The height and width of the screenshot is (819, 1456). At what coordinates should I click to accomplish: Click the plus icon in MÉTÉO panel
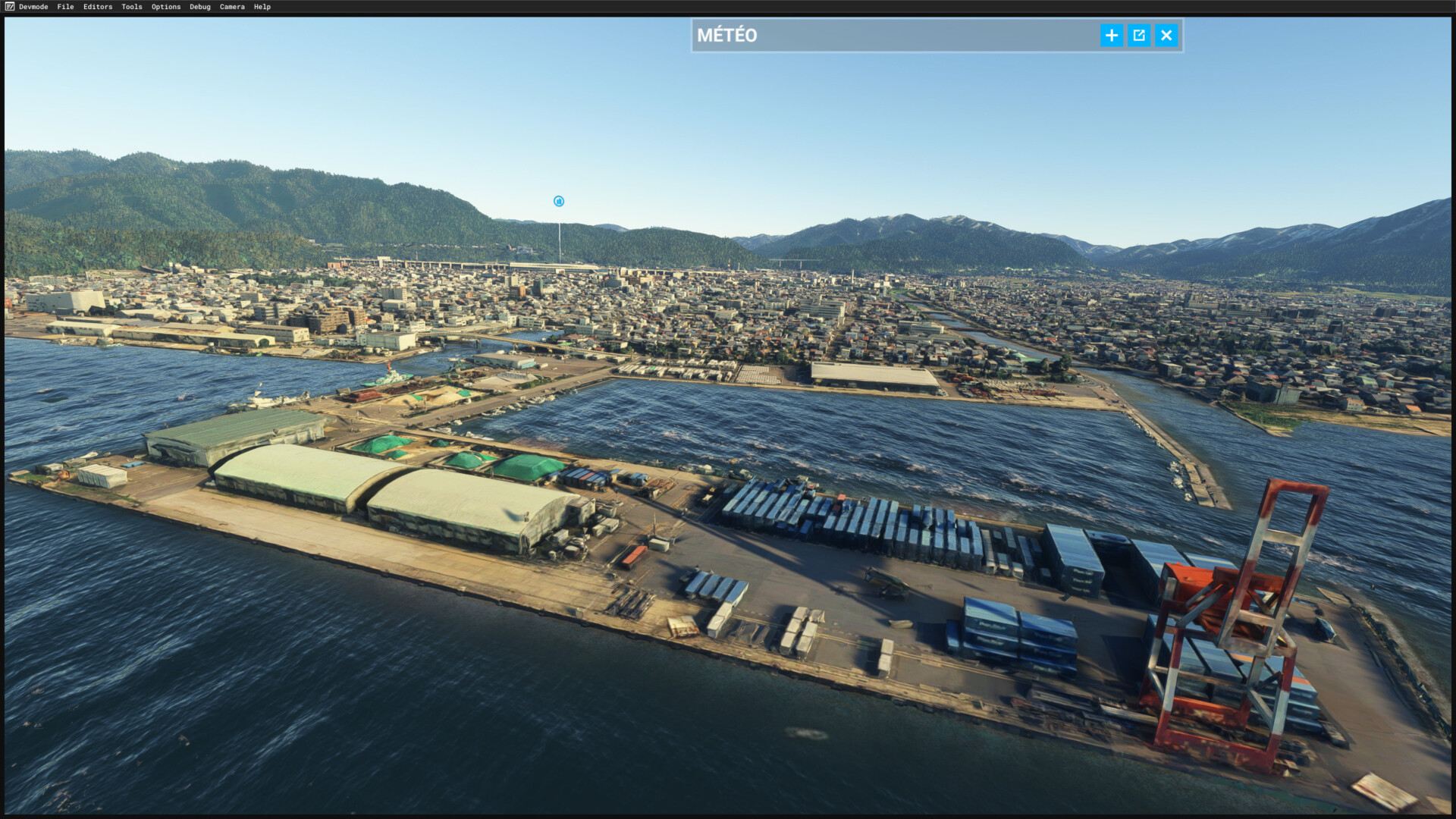(x=1111, y=36)
